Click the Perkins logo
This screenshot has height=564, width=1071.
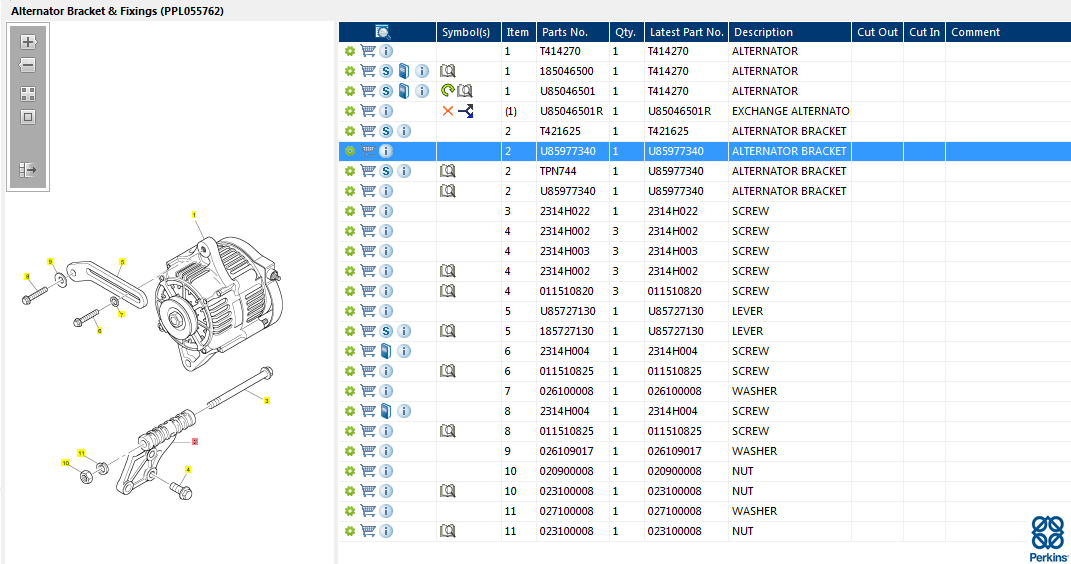point(1048,539)
